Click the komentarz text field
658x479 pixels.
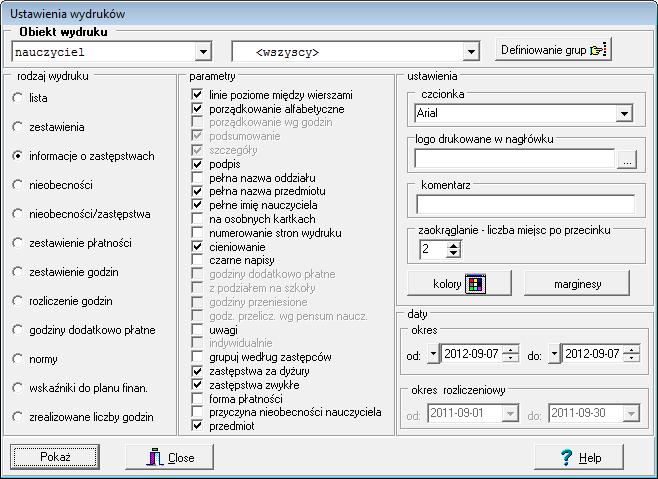point(525,205)
